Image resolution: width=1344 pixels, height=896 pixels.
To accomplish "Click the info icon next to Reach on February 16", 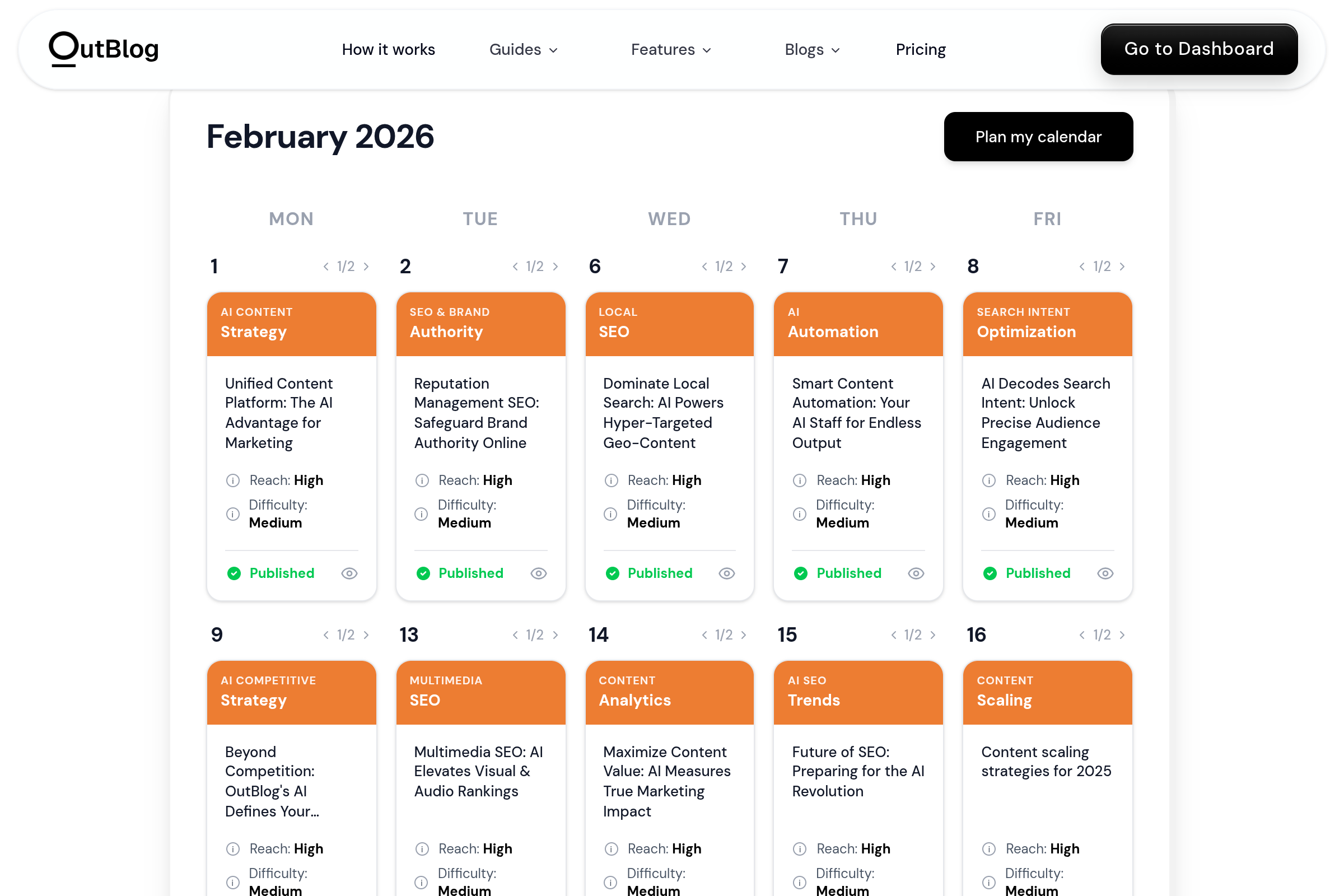I will (x=988, y=849).
